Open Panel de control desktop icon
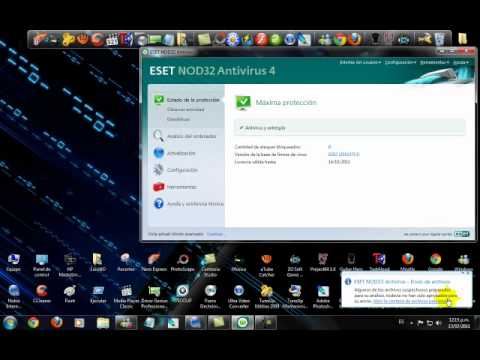The width and height of the screenshot is (480, 360). point(42,265)
